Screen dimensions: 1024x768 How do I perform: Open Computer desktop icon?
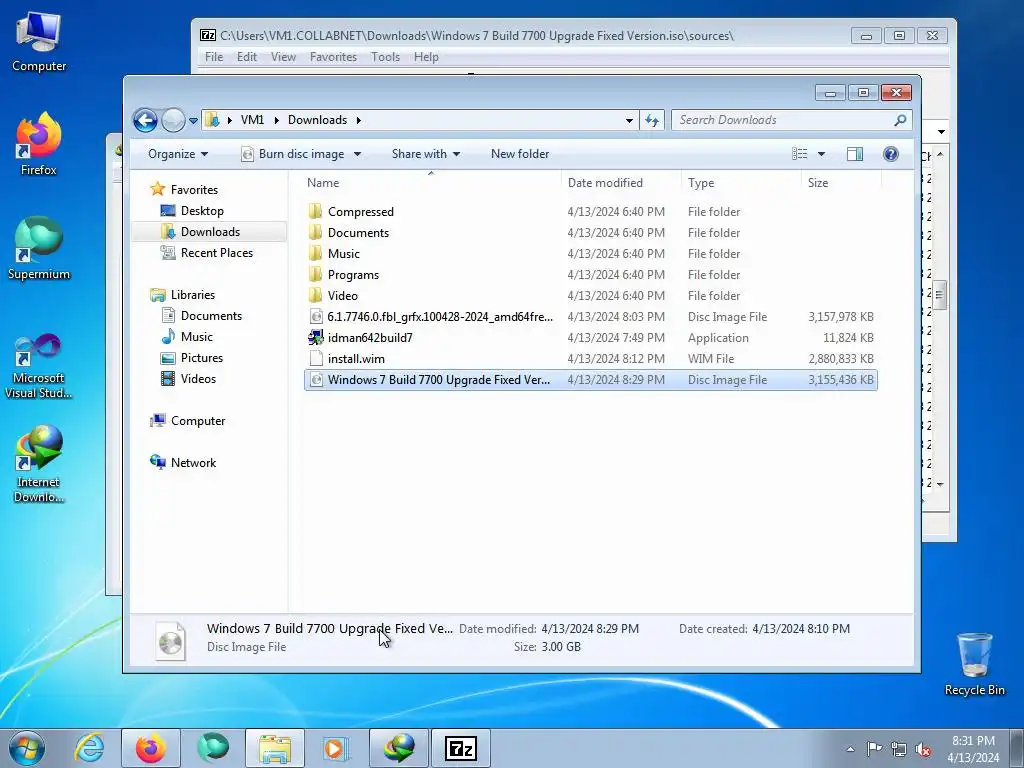tap(39, 41)
